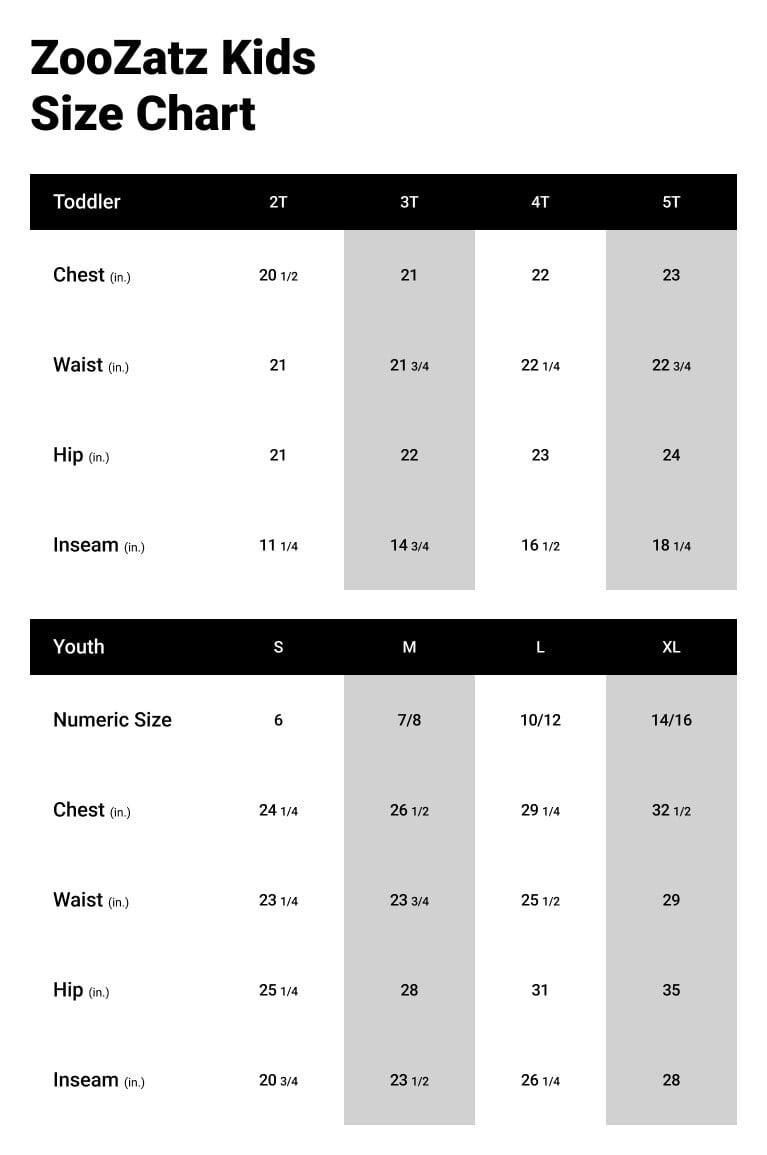The width and height of the screenshot is (767, 1155).
Task: Click the Youth S column header
Action: click(278, 647)
